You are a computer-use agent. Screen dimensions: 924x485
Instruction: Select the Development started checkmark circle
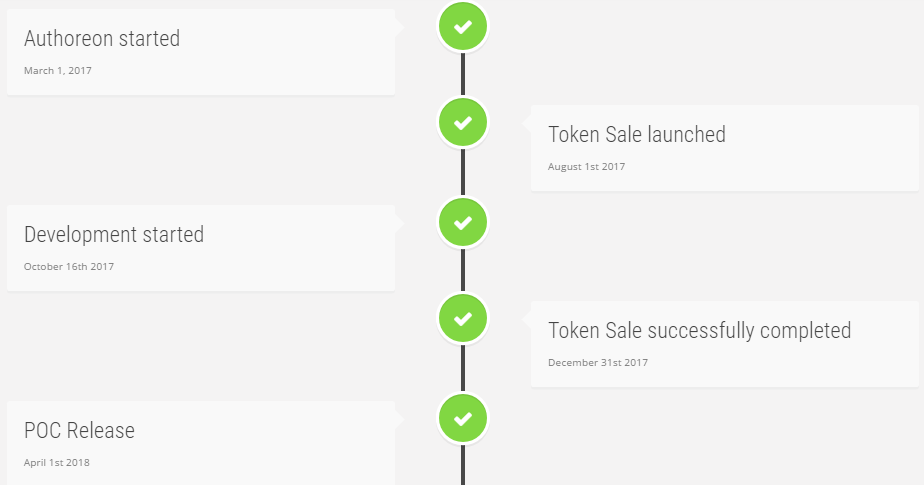click(x=463, y=223)
